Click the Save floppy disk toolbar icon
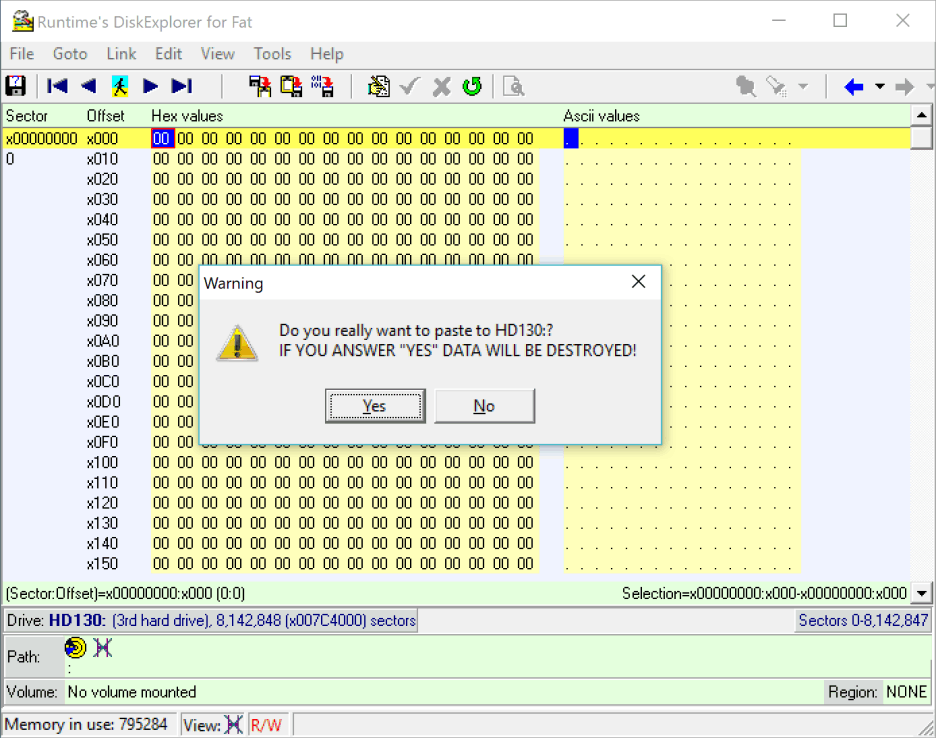This screenshot has width=936, height=738. 16,86
